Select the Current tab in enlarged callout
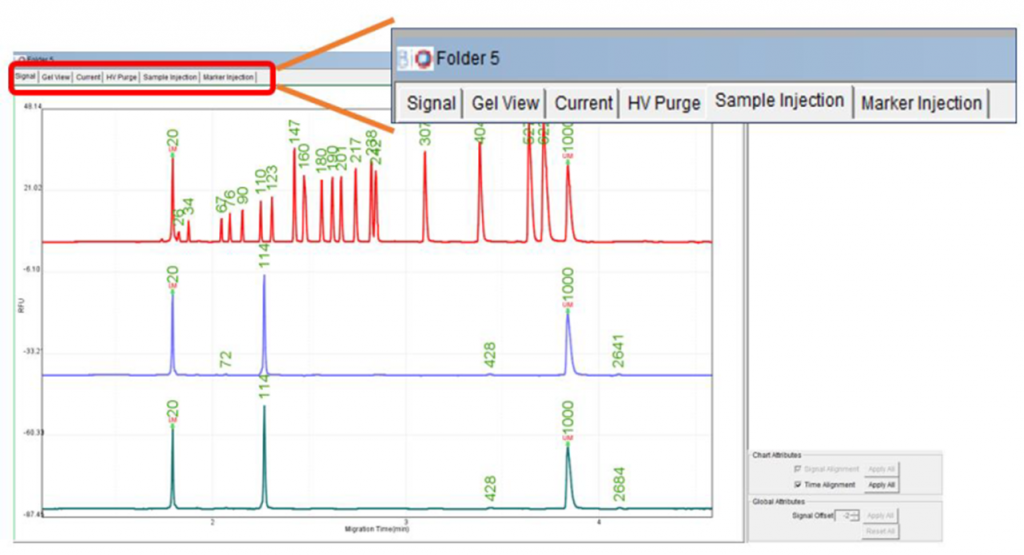The height and width of the screenshot is (555, 1024). pyautogui.click(x=583, y=103)
